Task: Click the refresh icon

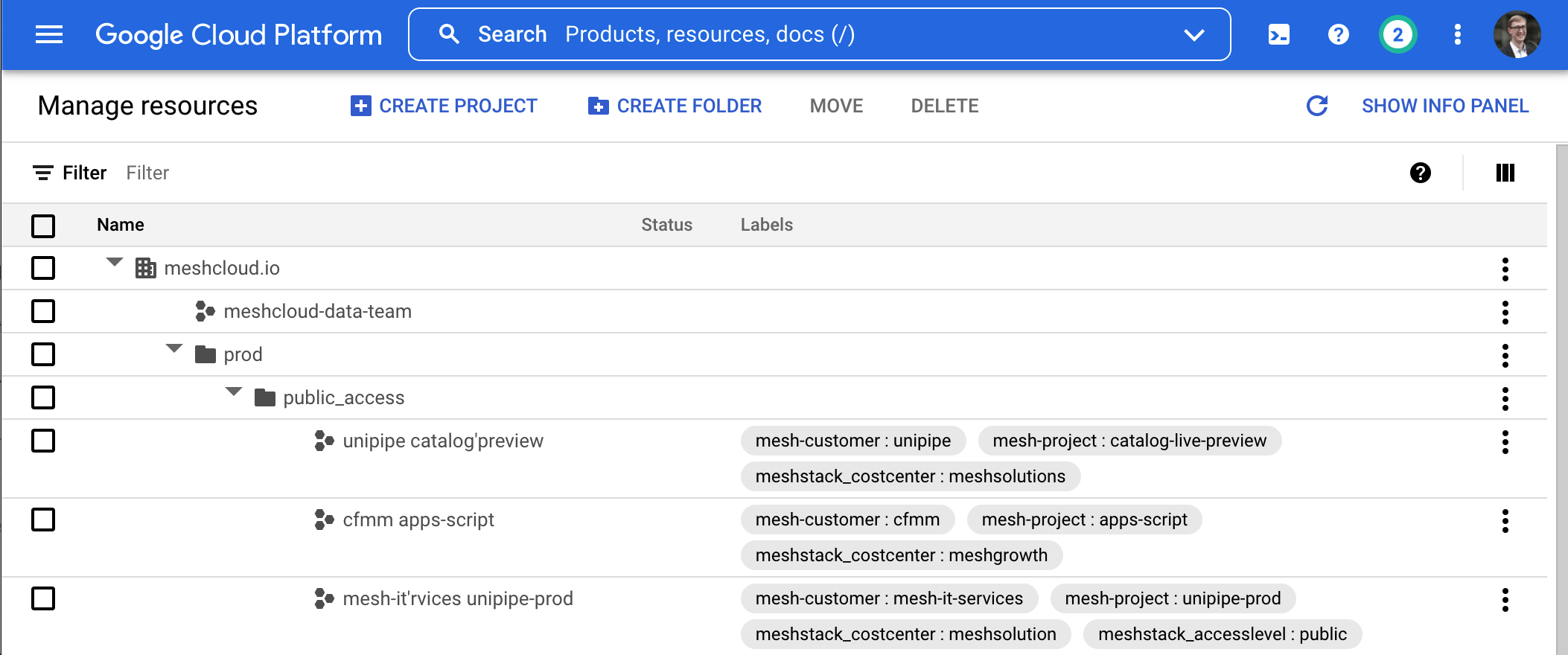Action: coord(1317,106)
